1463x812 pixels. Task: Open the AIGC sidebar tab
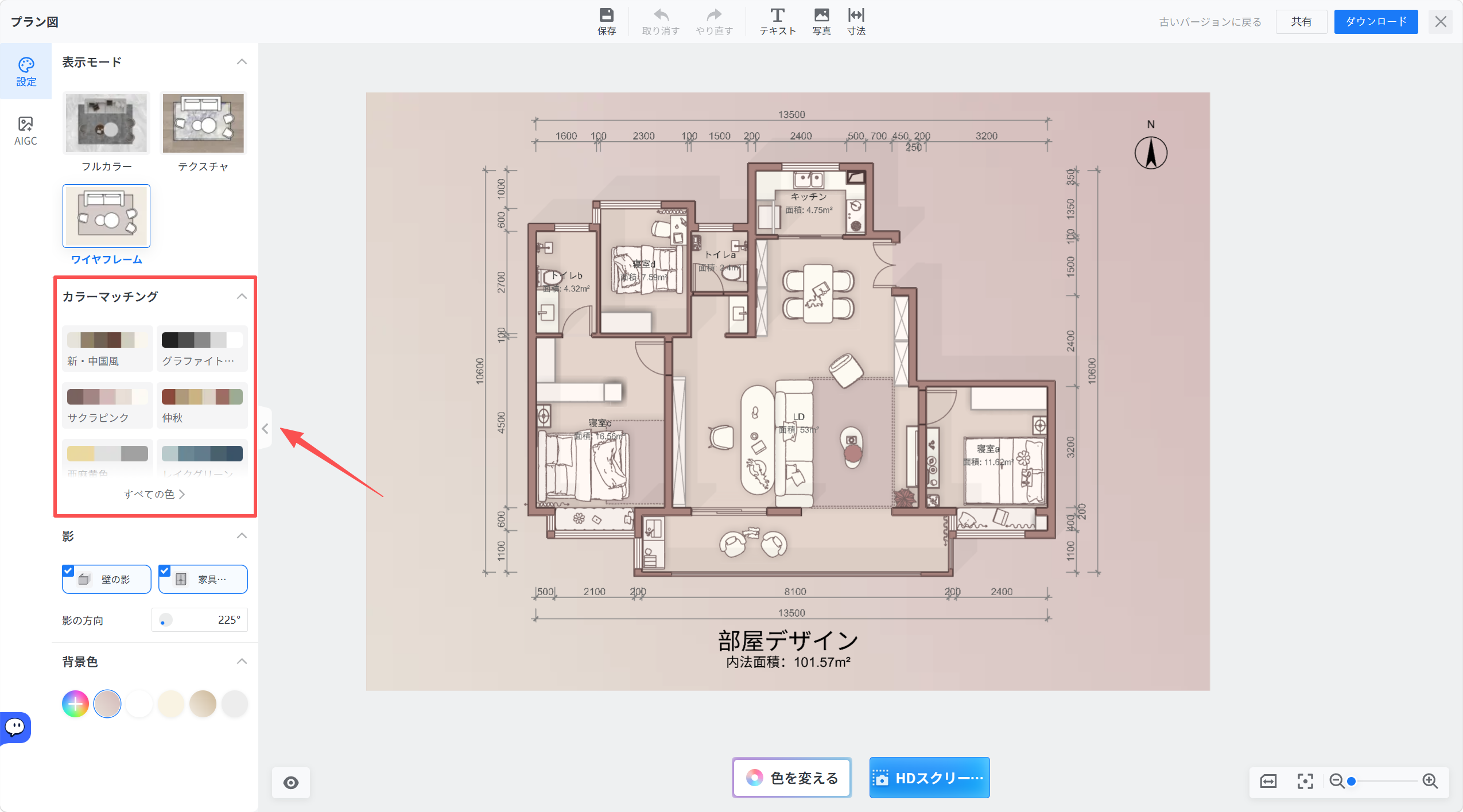[x=26, y=131]
